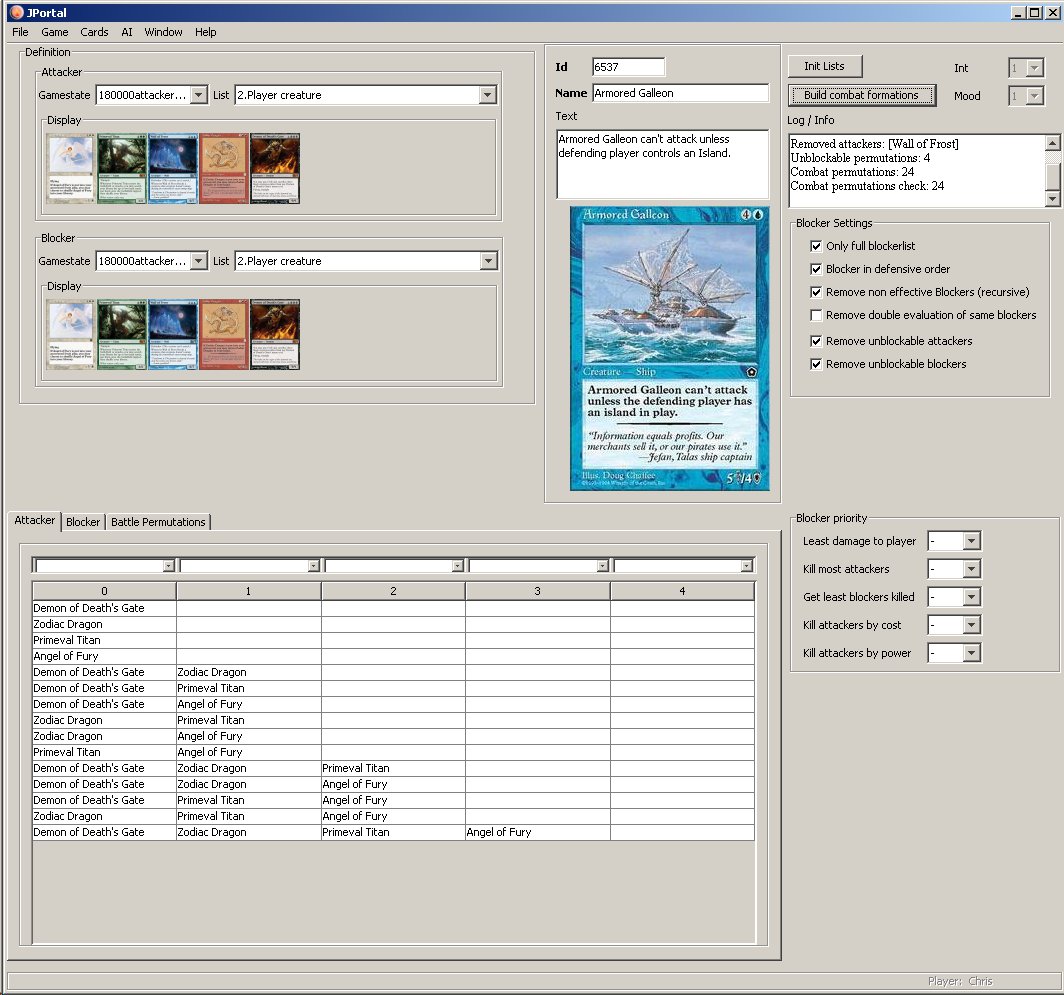Click column header 1 in the table
1064x995 pixels.
(248, 591)
